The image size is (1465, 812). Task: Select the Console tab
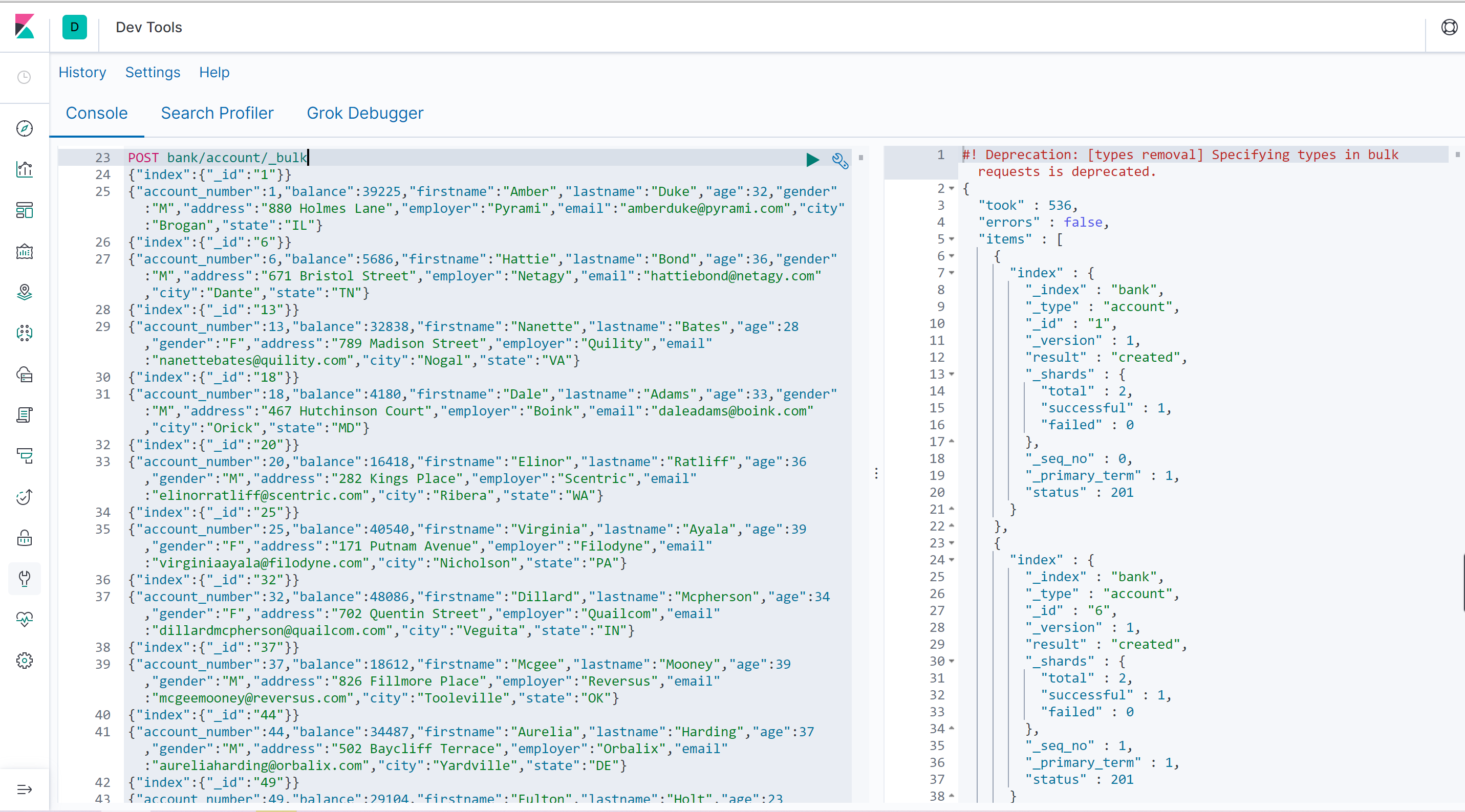(x=97, y=113)
